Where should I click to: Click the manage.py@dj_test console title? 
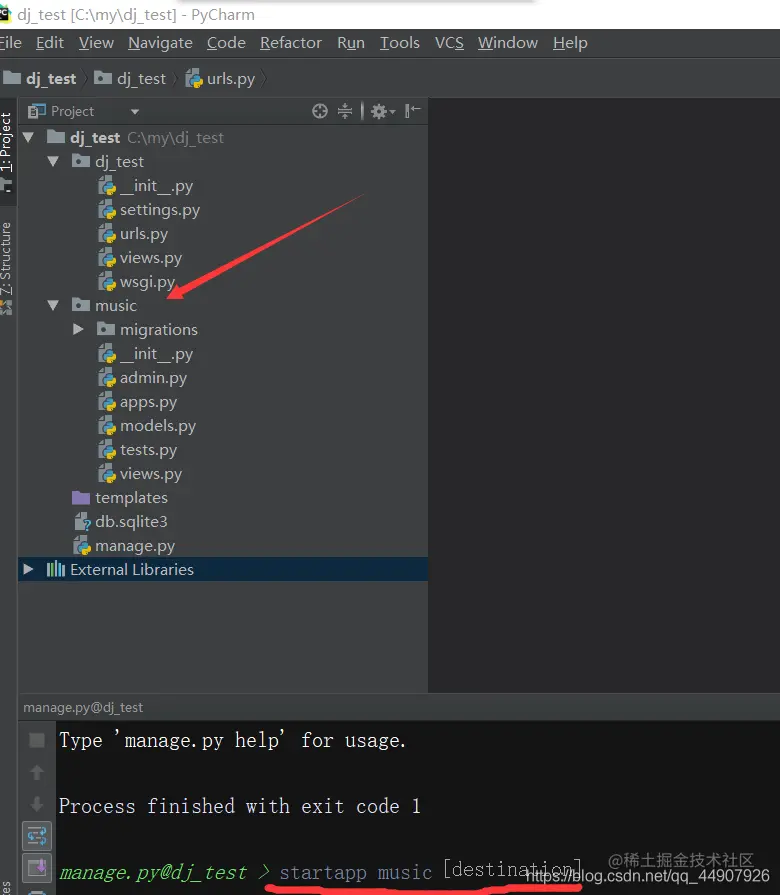coord(83,707)
